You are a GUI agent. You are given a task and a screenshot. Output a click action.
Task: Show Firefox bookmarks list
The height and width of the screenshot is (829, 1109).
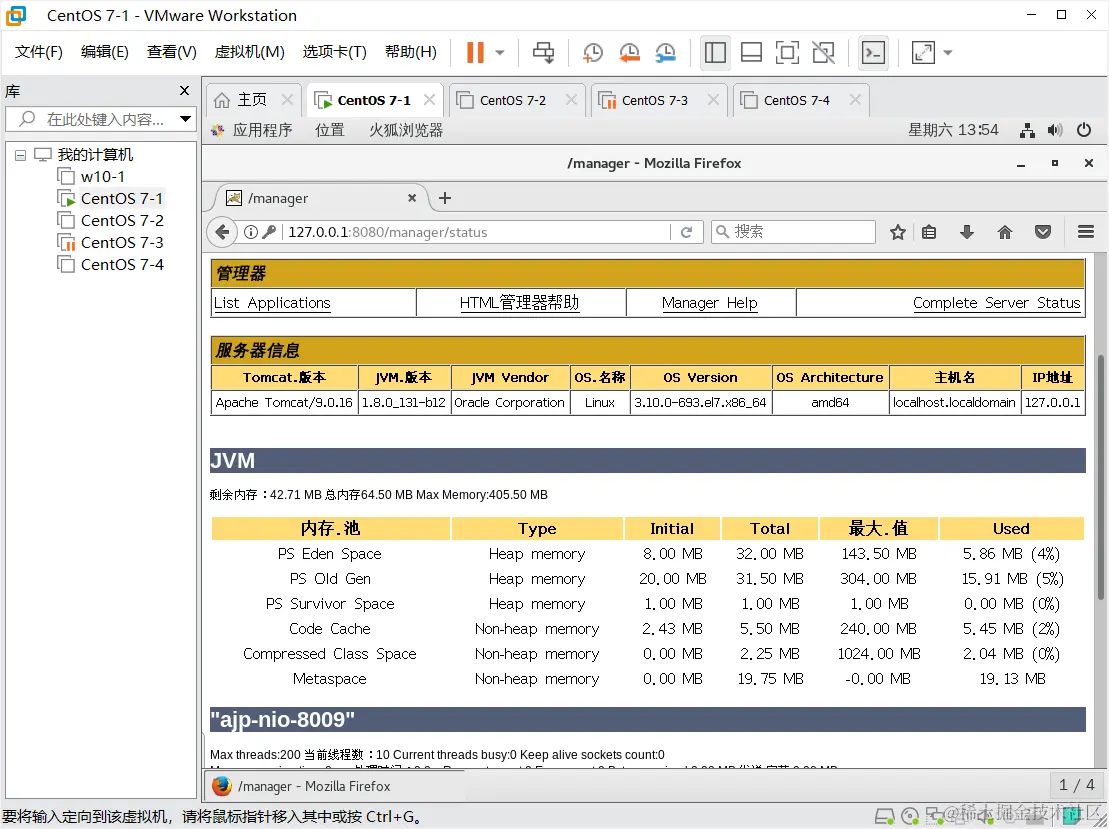coord(929,232)
